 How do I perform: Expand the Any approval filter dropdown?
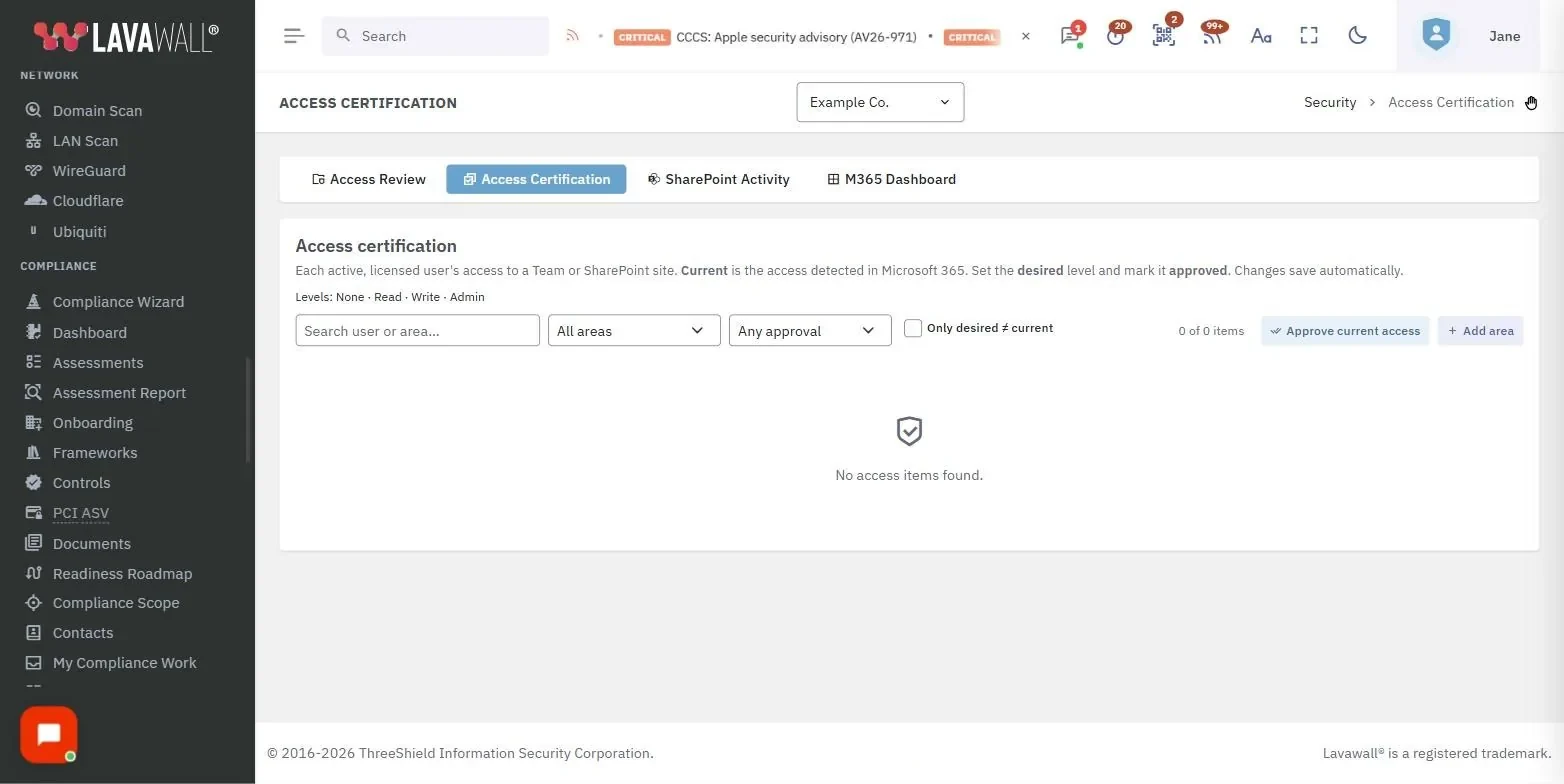tap(810, 331)
